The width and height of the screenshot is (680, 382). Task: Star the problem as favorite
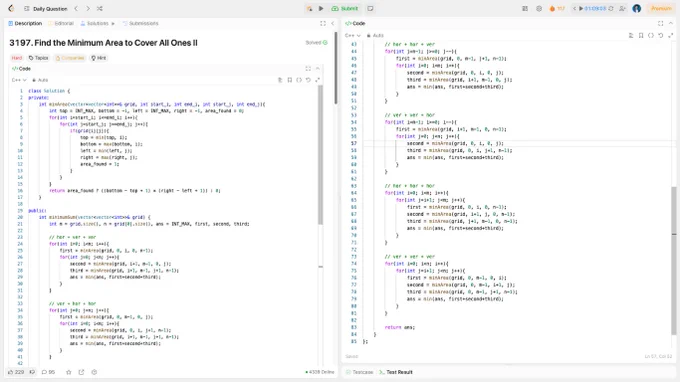[x=69, y=372]
